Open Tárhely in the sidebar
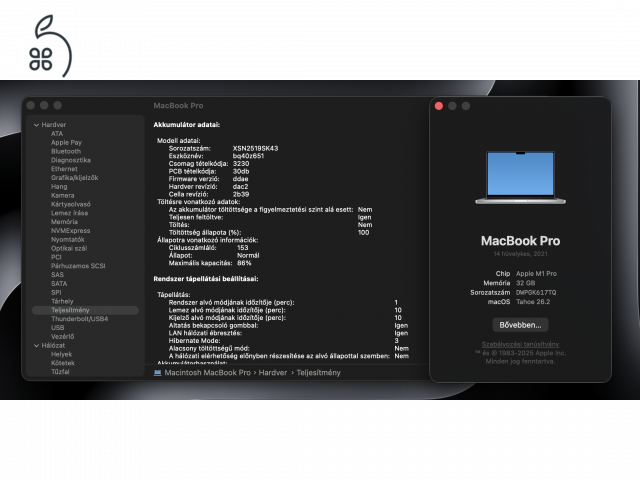The image size is (640, 480). (x=62, y=302)
